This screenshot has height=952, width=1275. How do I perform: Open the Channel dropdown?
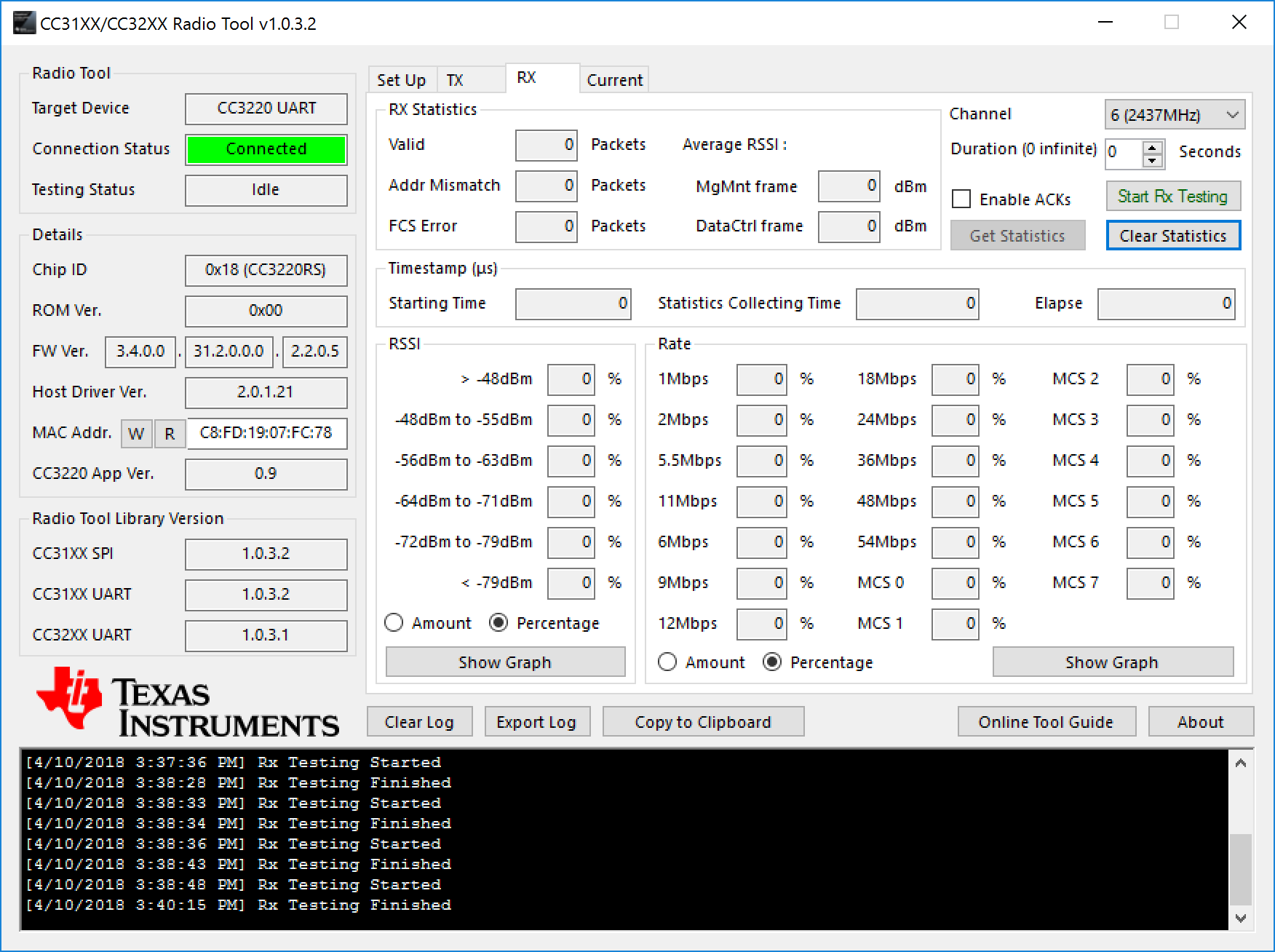(1175, 115)
